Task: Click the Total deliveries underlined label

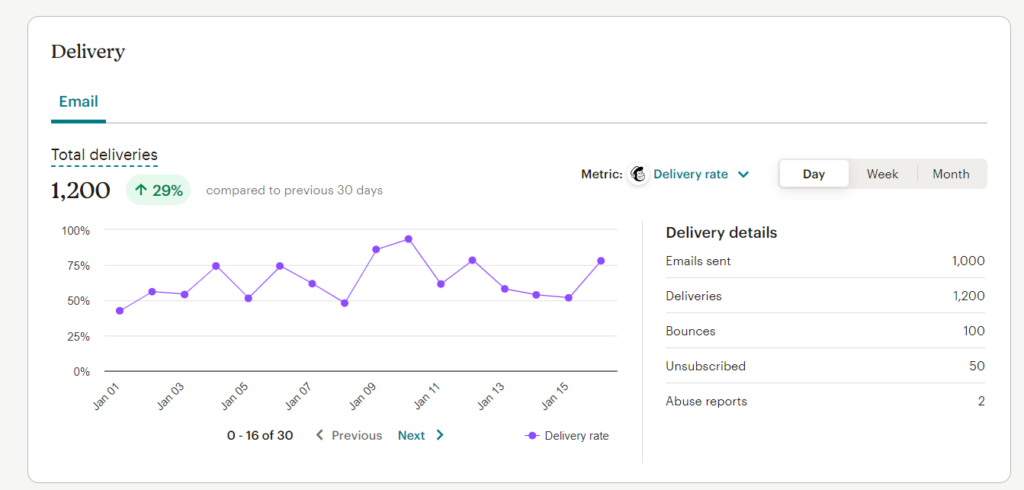Action: 104,155
